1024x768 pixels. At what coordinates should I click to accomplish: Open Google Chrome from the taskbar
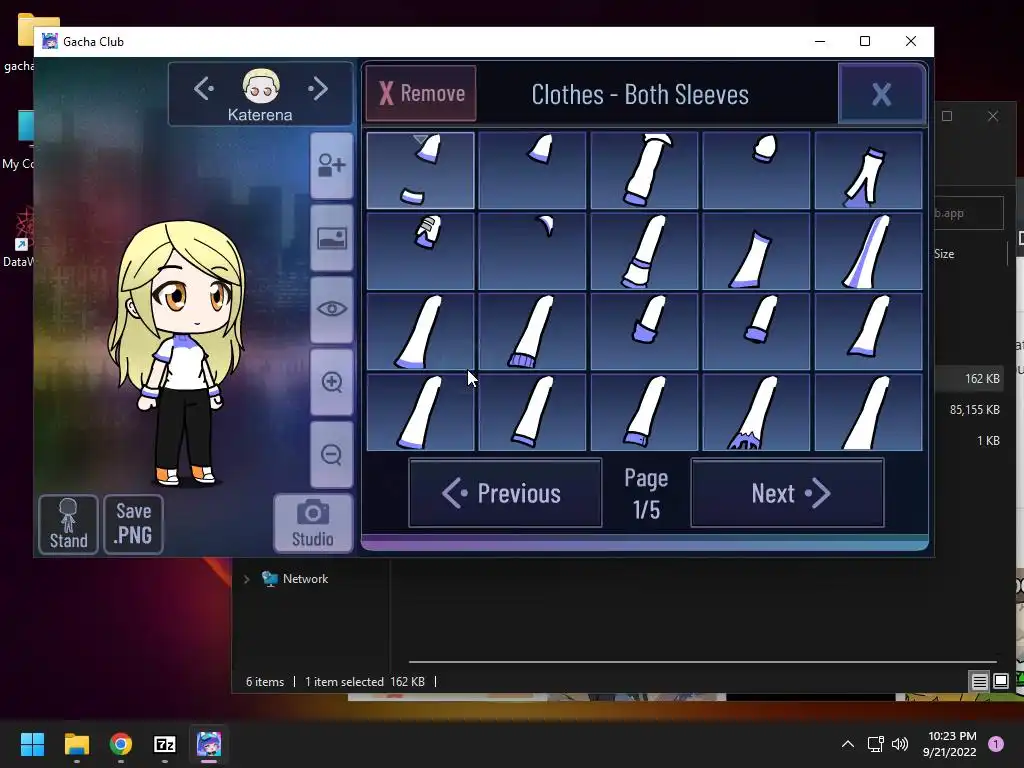[121, 744]
